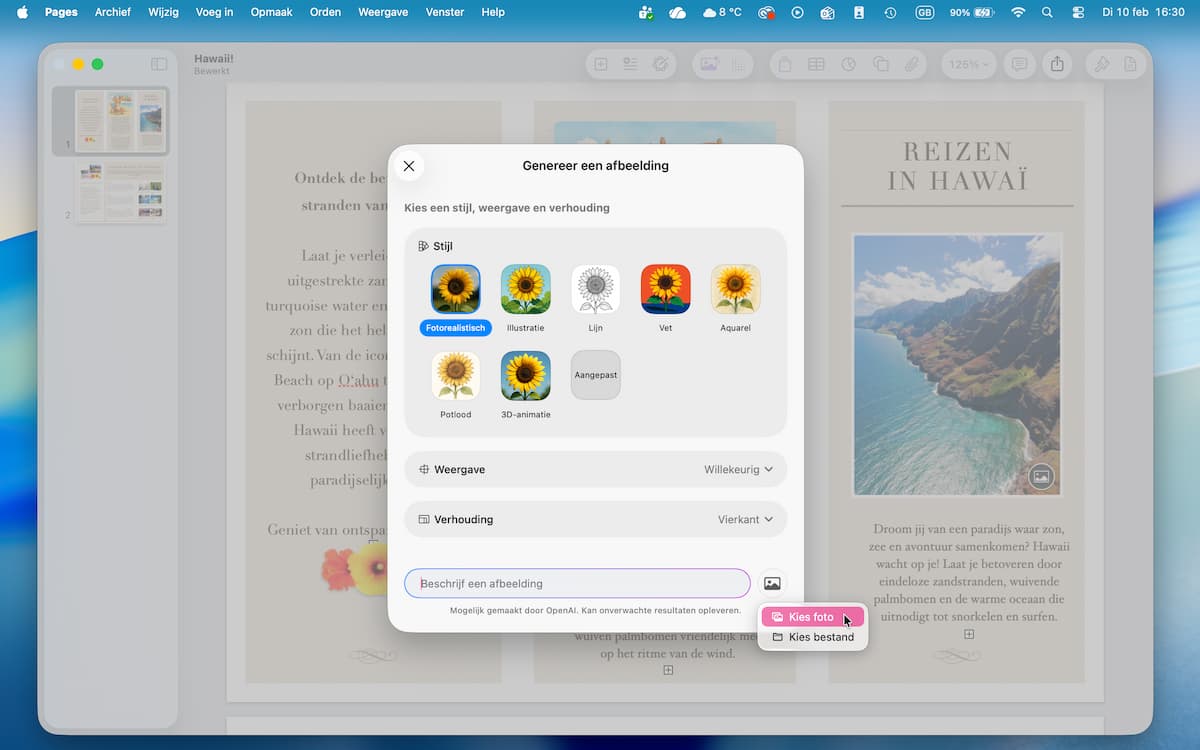Screen dimensions: 1200x750
Task: Choose 'Kies foto' from popup menu
Action: tap(811, 617)
